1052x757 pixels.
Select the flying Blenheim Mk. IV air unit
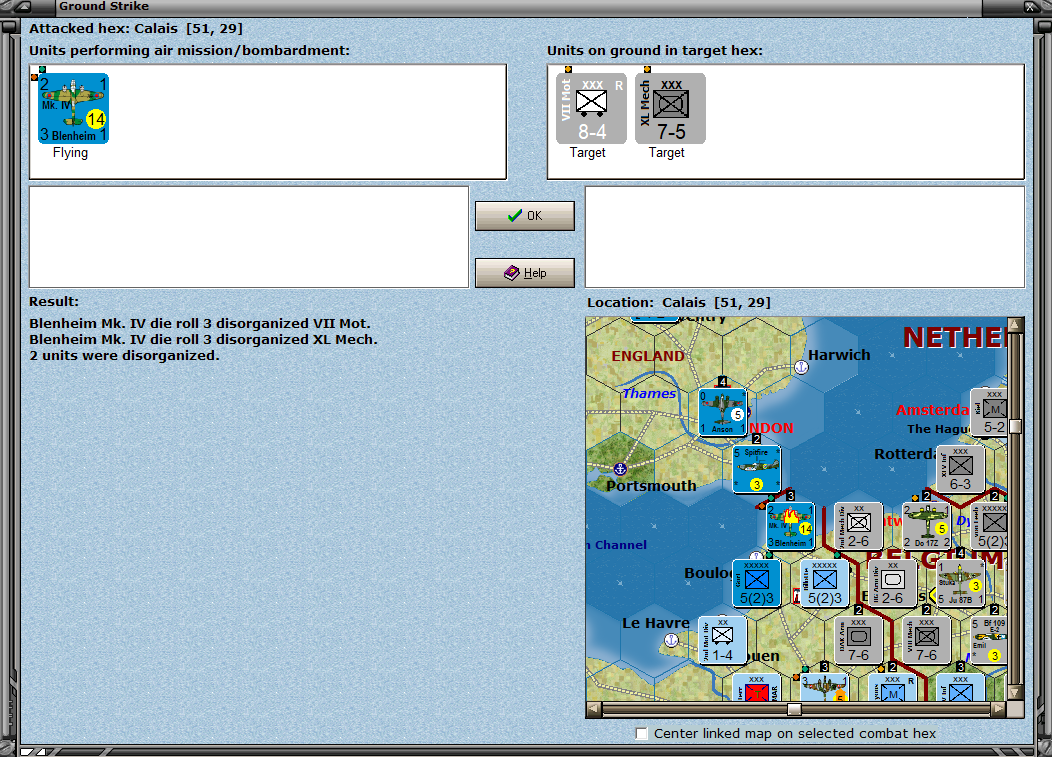pyautogui.click(x=73, y=109)
